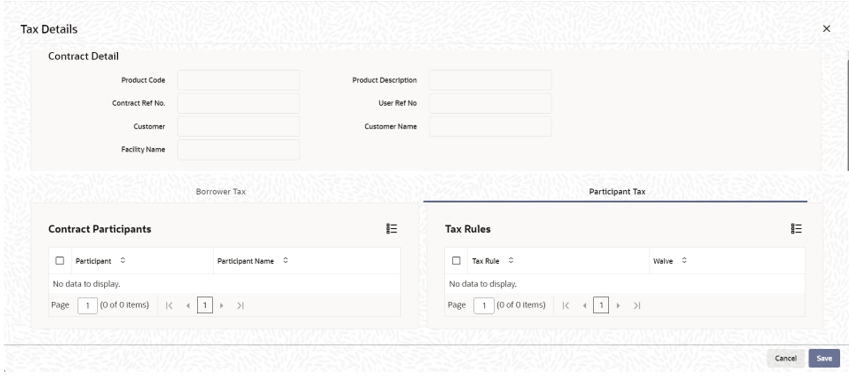Sort by the Tax Rule column arrows
The width and height of the screenshot is (849, 376).
[511, 261]
